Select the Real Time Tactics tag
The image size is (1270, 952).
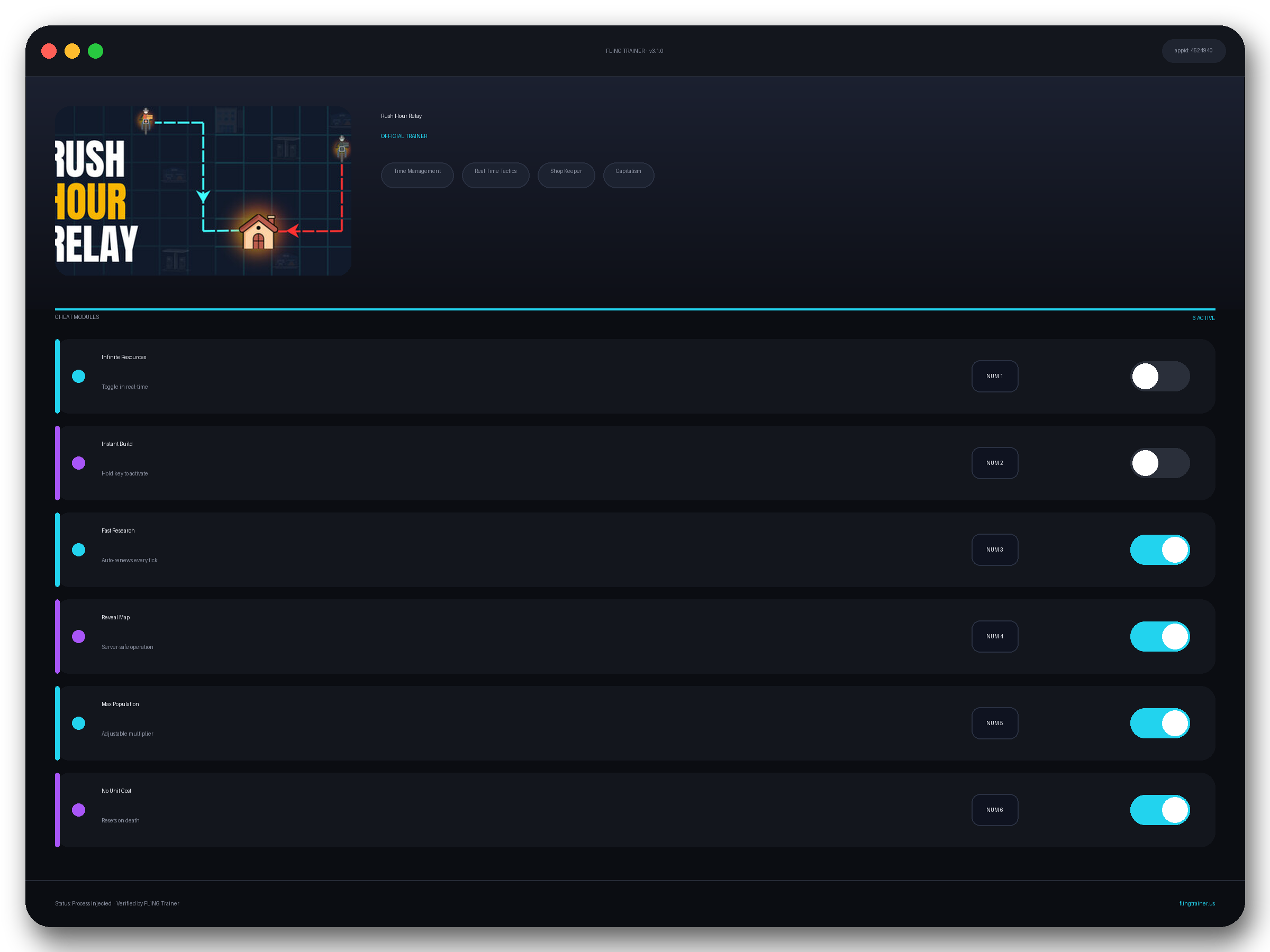(495, 175)
